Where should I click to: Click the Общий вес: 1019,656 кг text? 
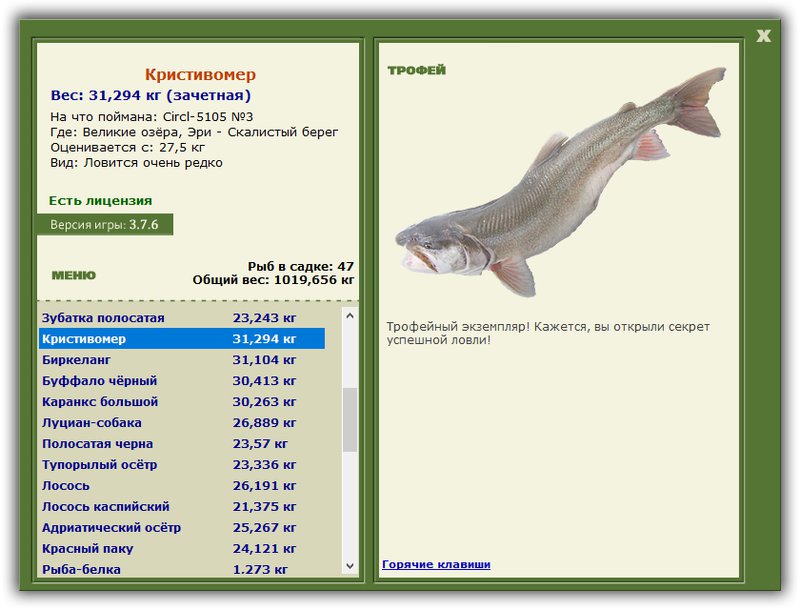(x=273, y=279)
